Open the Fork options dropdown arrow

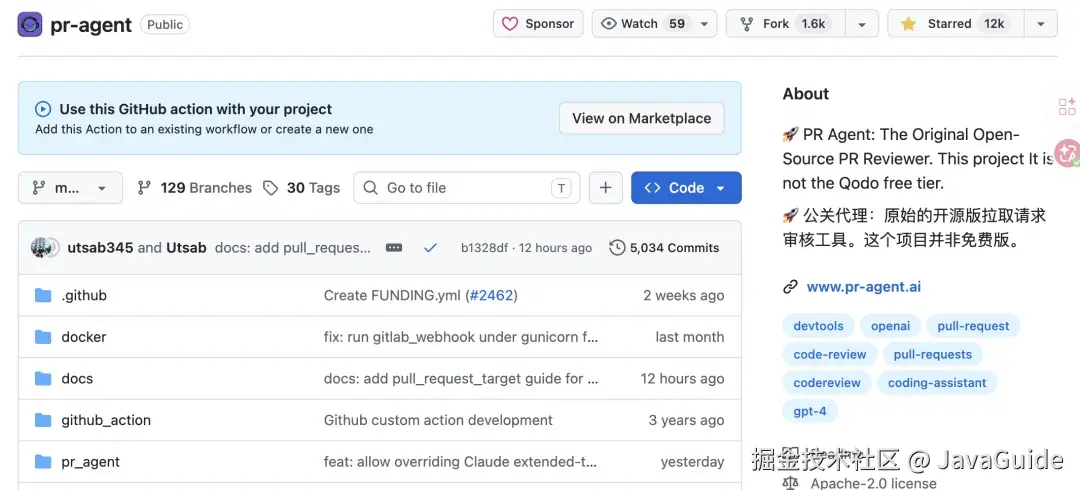[862, 23]
